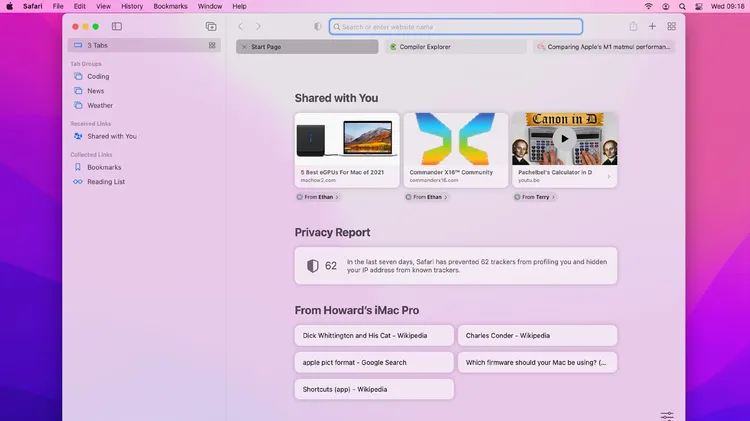Play Pachelbel's Calculator in D video
Image resolution: width=750 pixels, height=421 pixels.
tap(564, 139)
